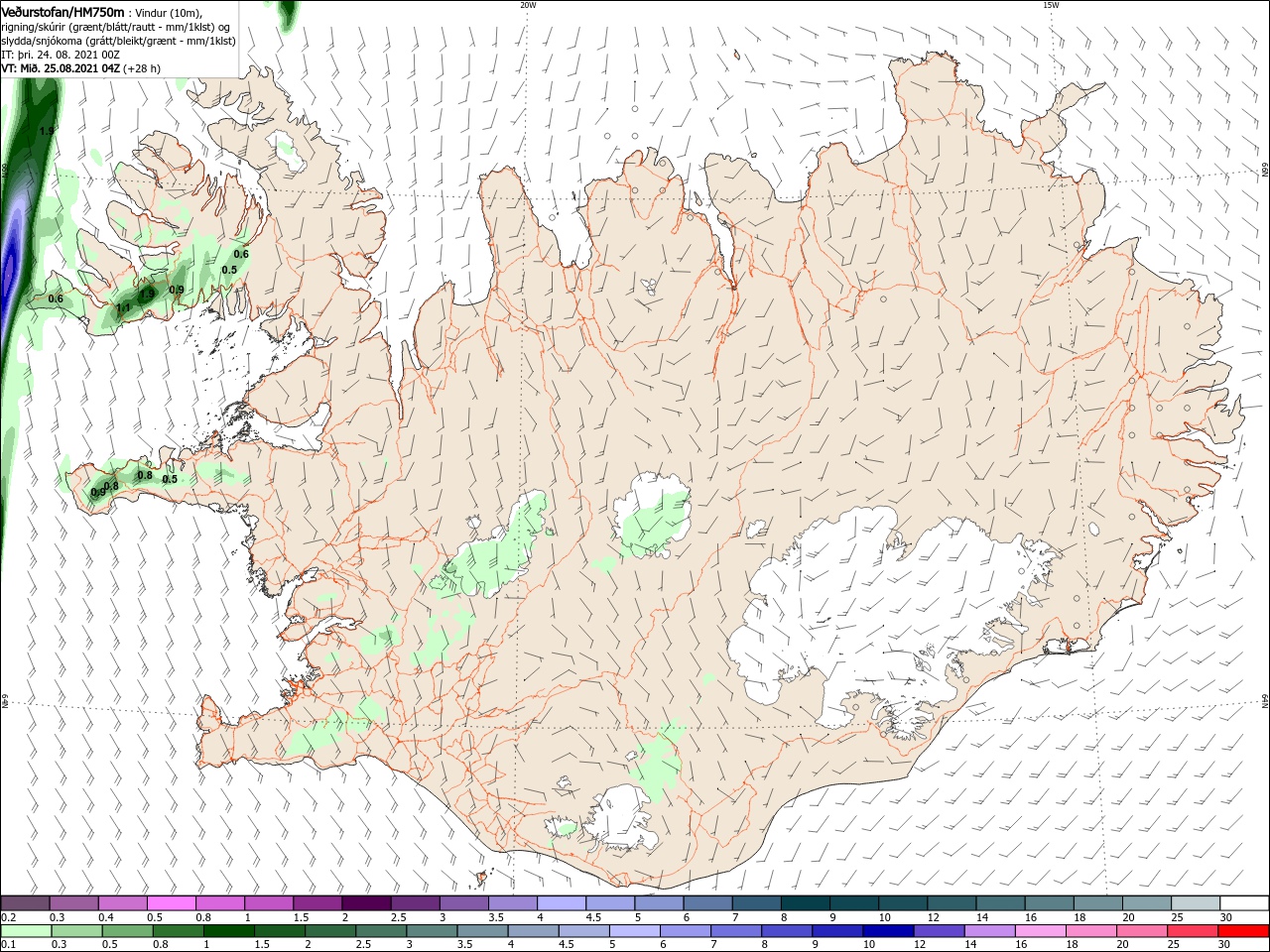1270x952 pixels.
Task: Click the bright pink 0.5 snow legend swatch
Action: (171, 903)
